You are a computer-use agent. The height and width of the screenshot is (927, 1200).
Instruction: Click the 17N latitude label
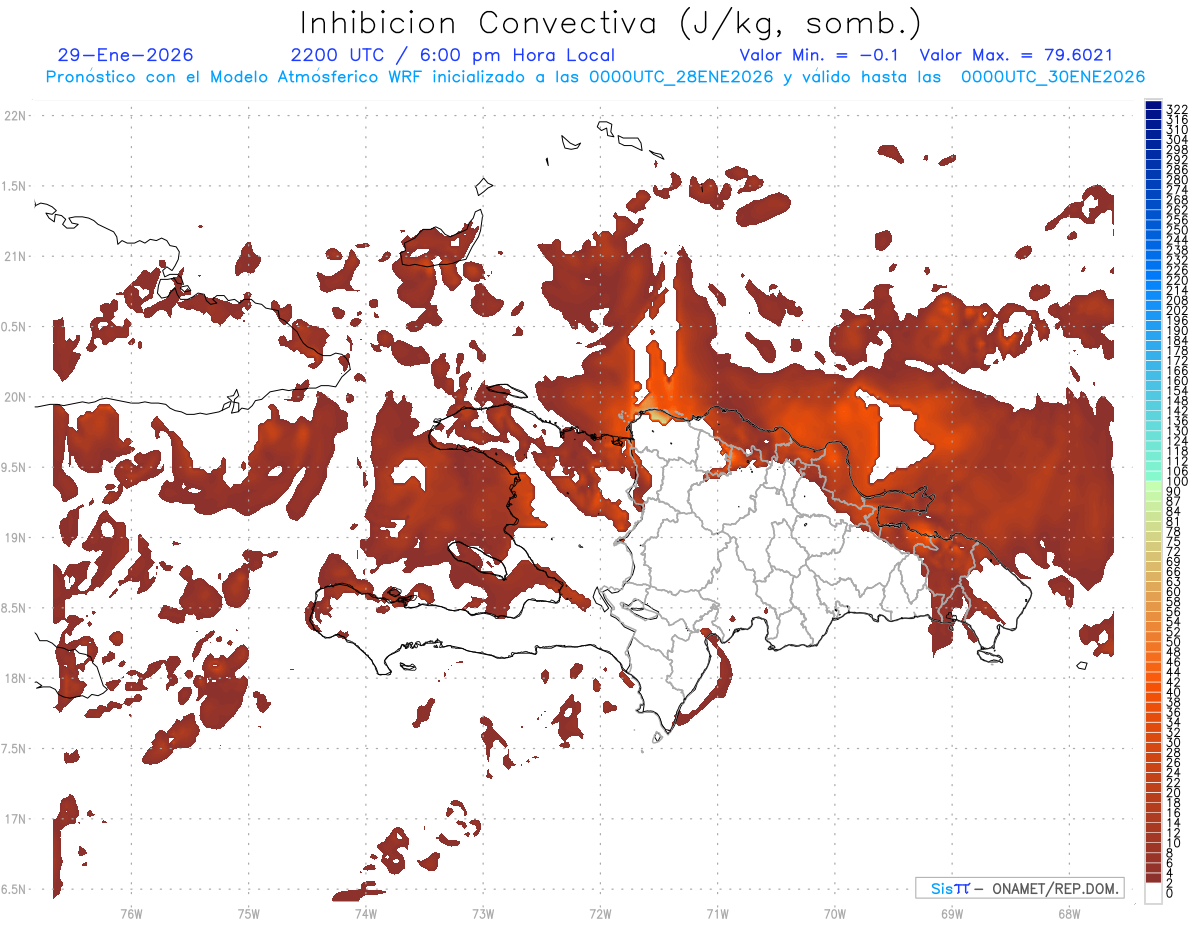coord(14,819)
